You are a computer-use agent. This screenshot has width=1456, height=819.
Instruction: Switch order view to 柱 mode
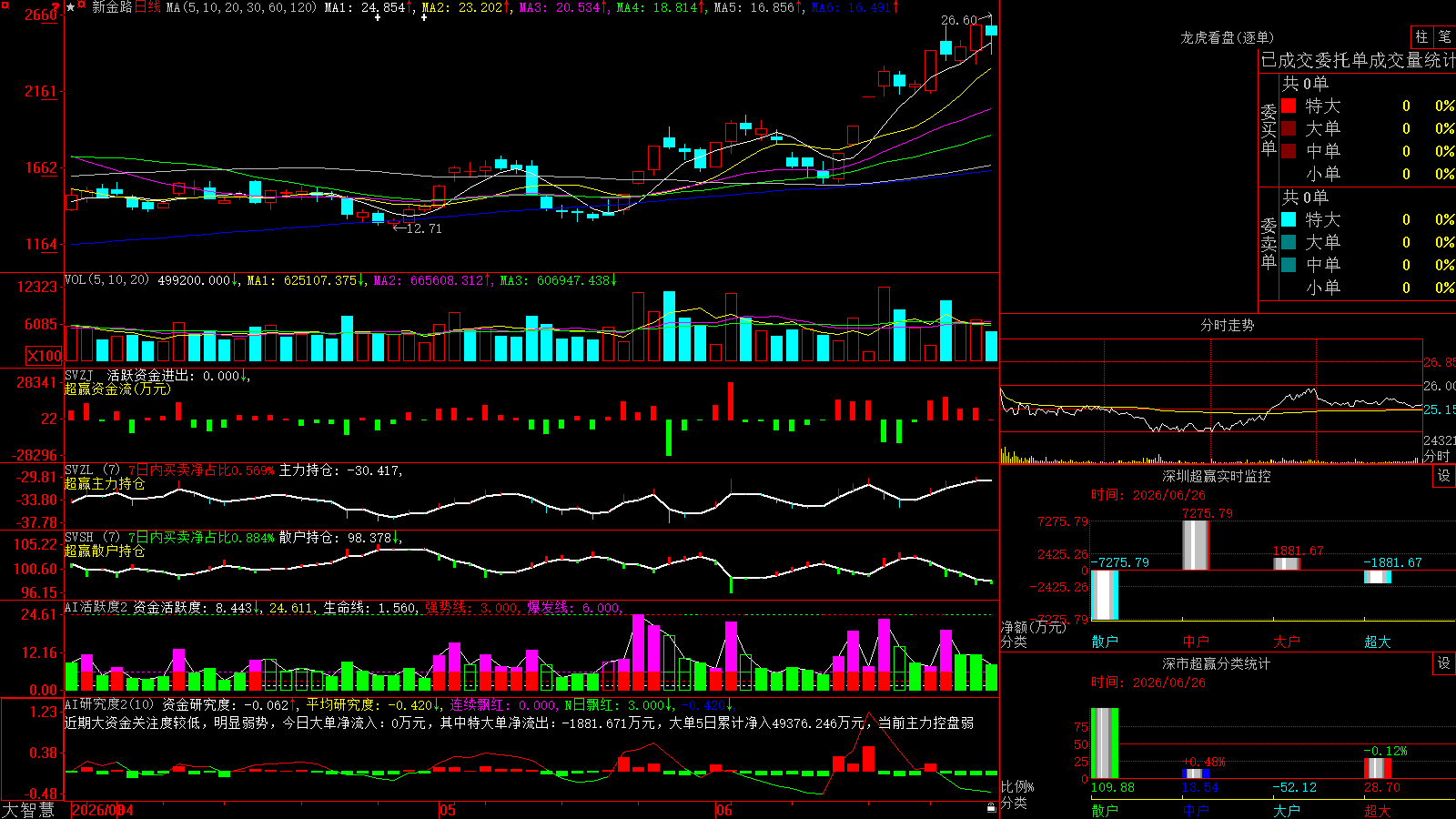click(1421, 36)
